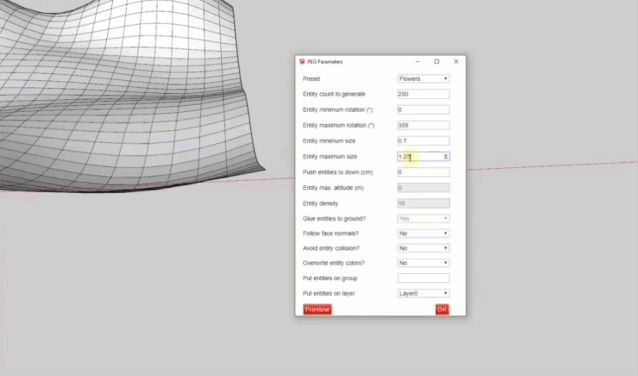Click the Entity count to generate label
638x376 pixels.
pyautogui.click(x=334, y=94)
